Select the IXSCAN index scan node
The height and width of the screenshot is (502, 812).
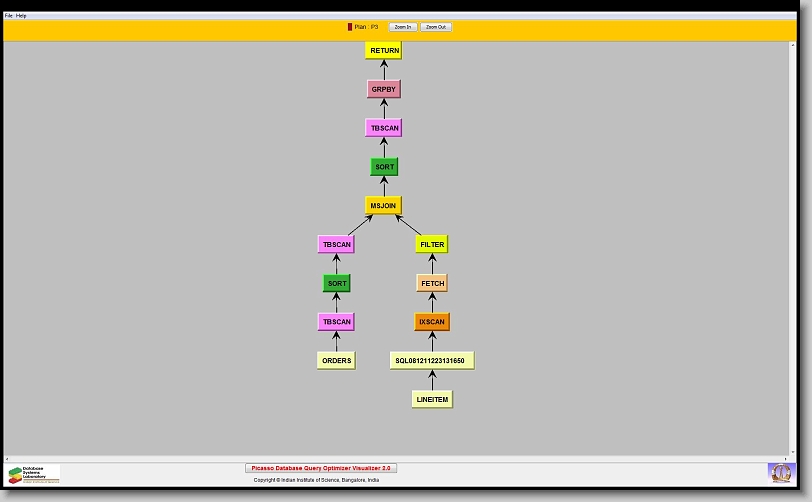[432, 322]
